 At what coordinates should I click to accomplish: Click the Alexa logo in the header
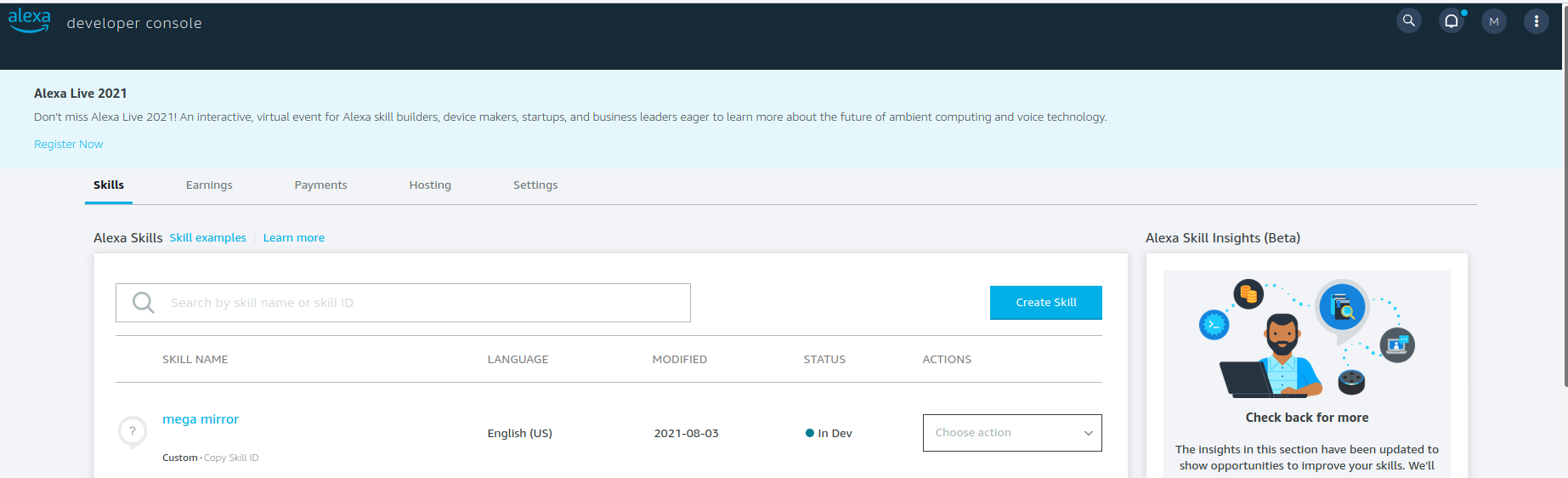point(29,21)
